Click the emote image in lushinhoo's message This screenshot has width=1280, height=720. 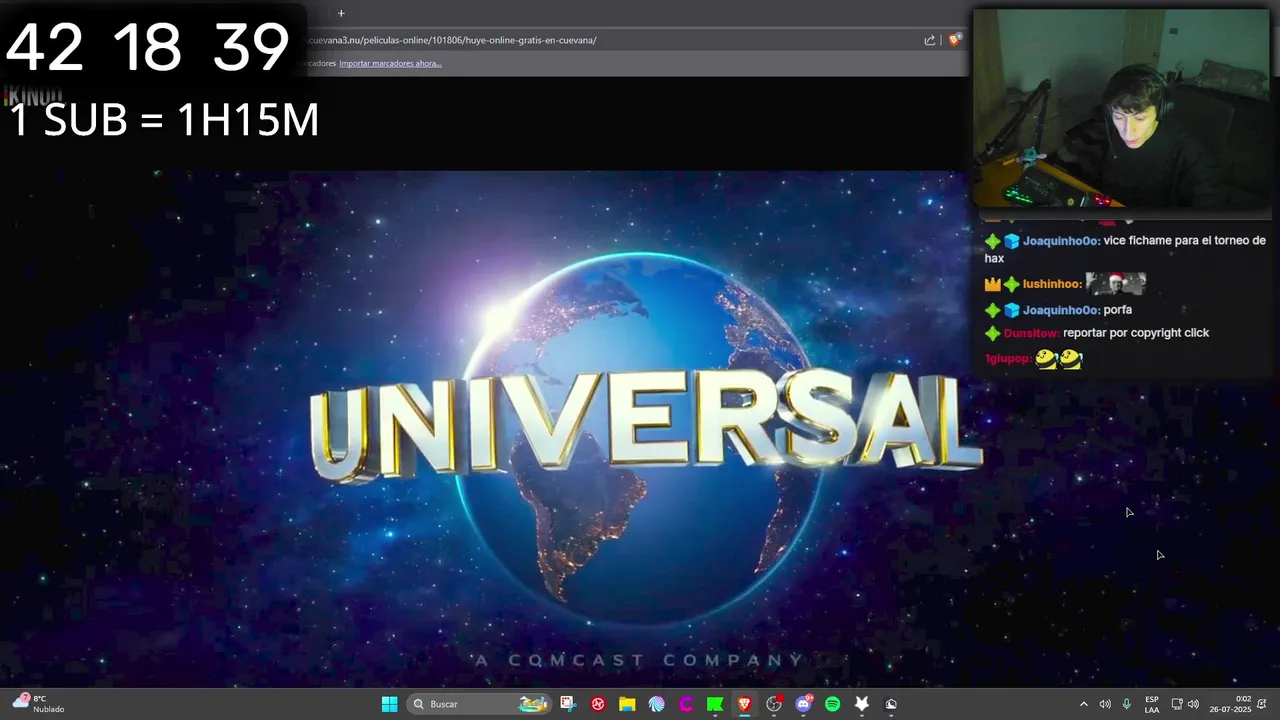pyautogui.click(x=1115, y=283)
